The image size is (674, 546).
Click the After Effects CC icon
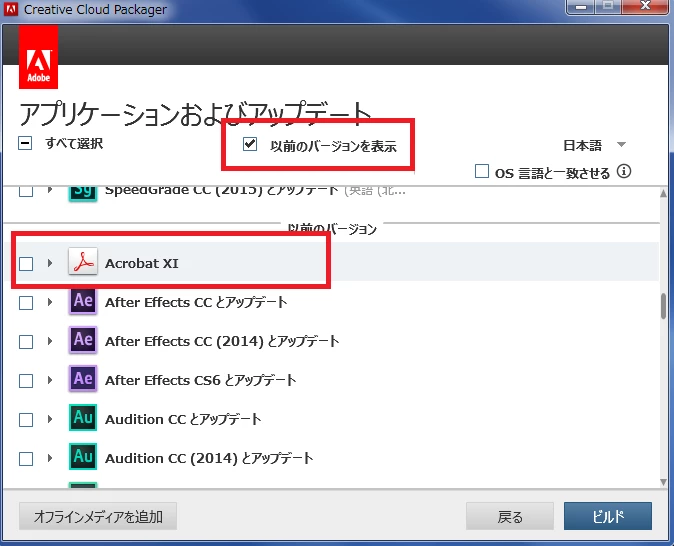[x=83, y=301]
